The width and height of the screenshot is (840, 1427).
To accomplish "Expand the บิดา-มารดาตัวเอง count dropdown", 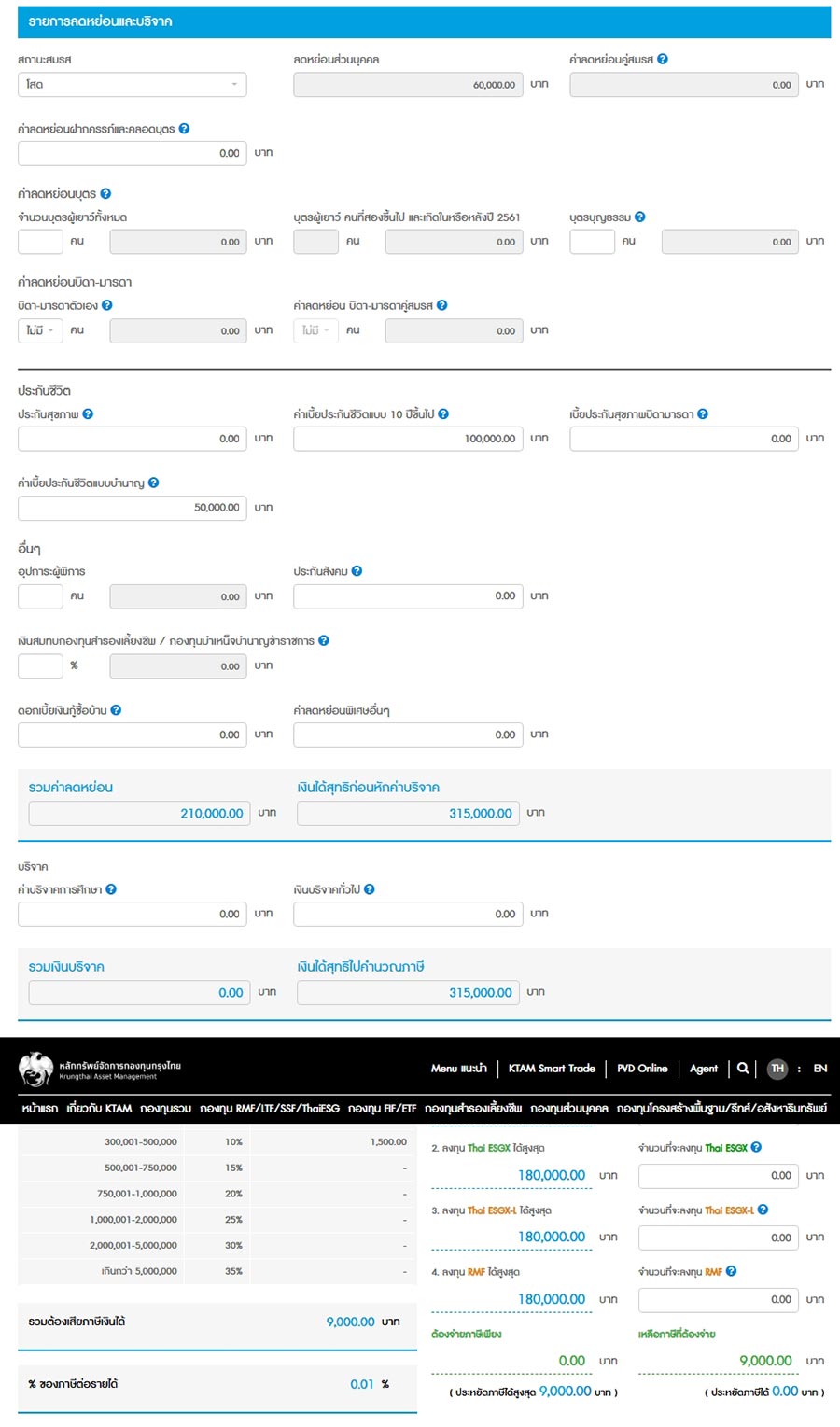I will [x=40, y=330].
